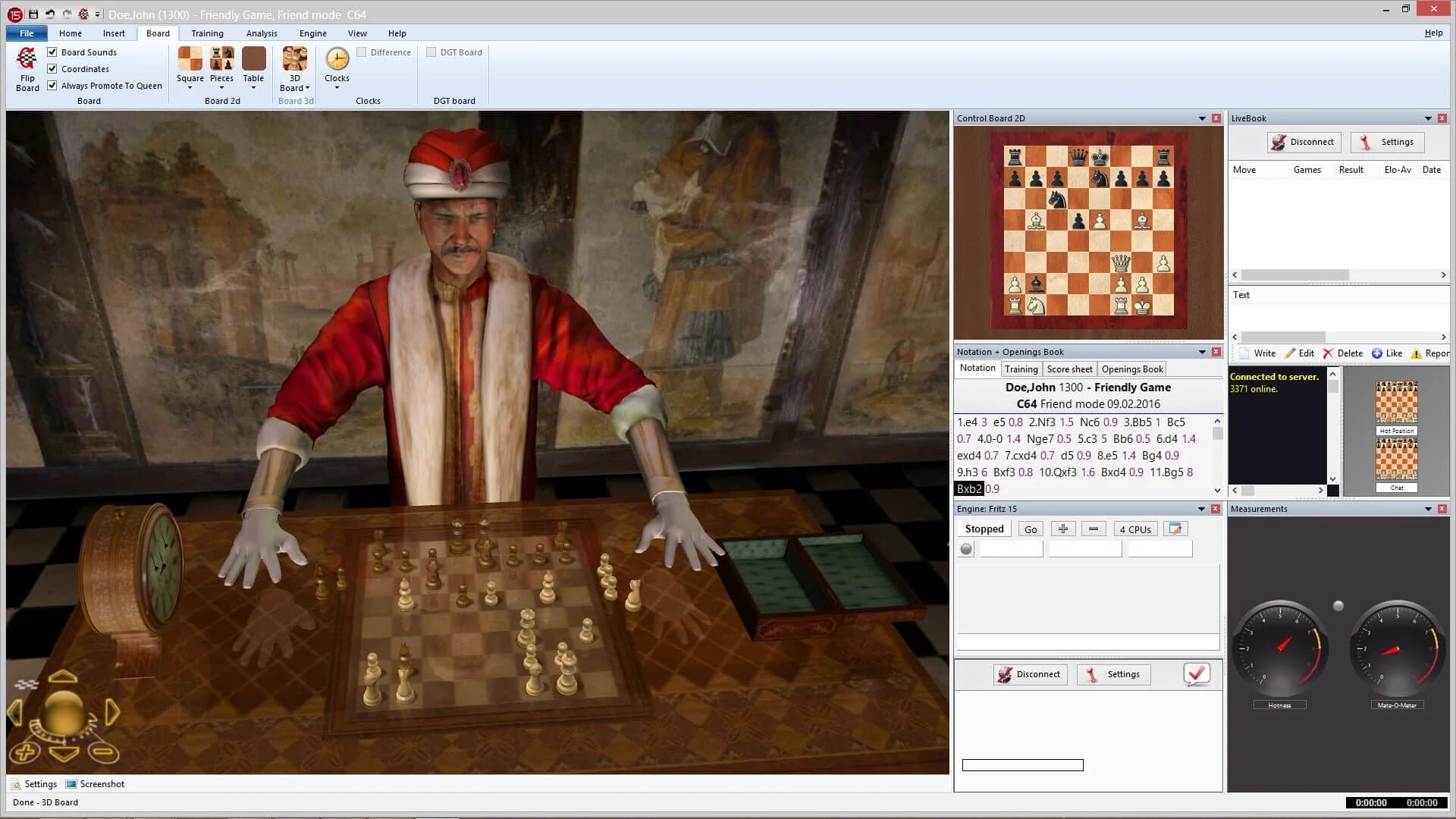Open the Score sheet tab
This screenshot has width=1456, height=819.
pos(1069,369)
